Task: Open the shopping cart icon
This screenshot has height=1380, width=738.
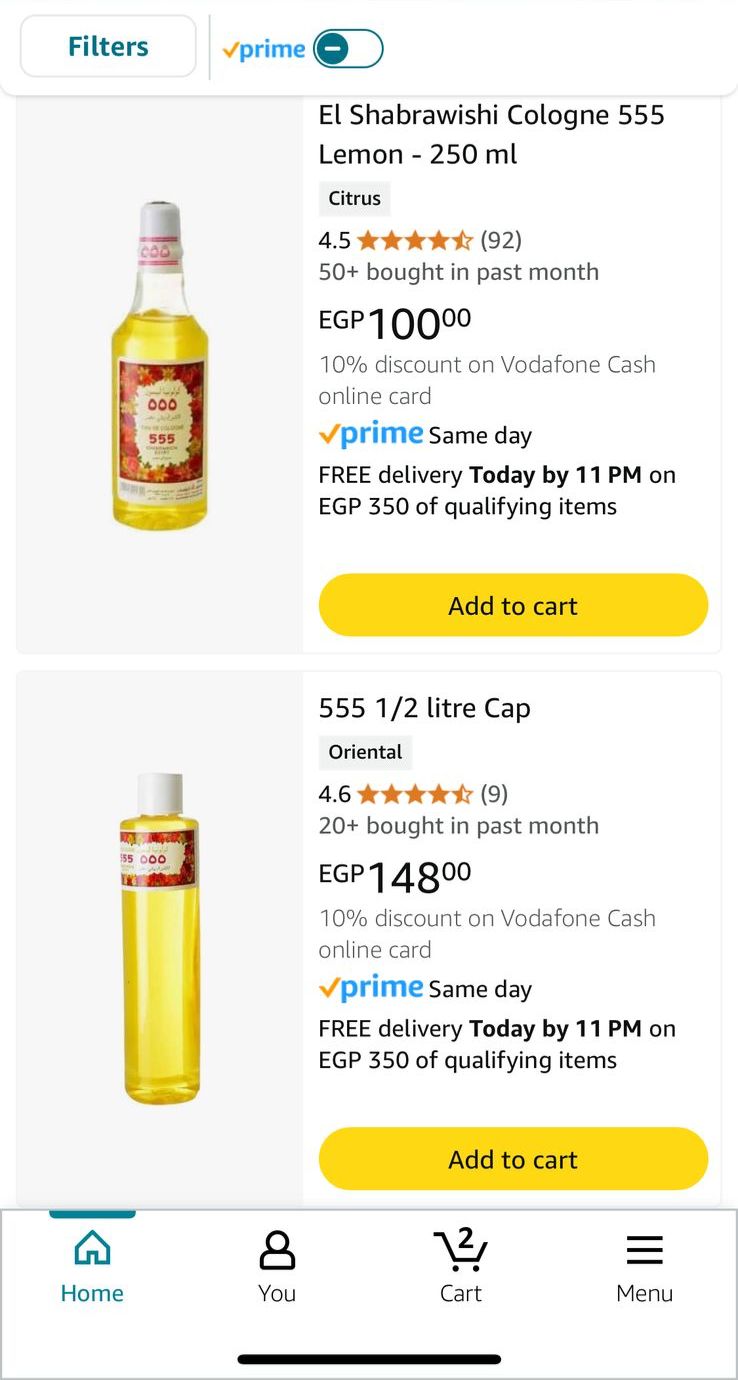Action: (461, 1250)
